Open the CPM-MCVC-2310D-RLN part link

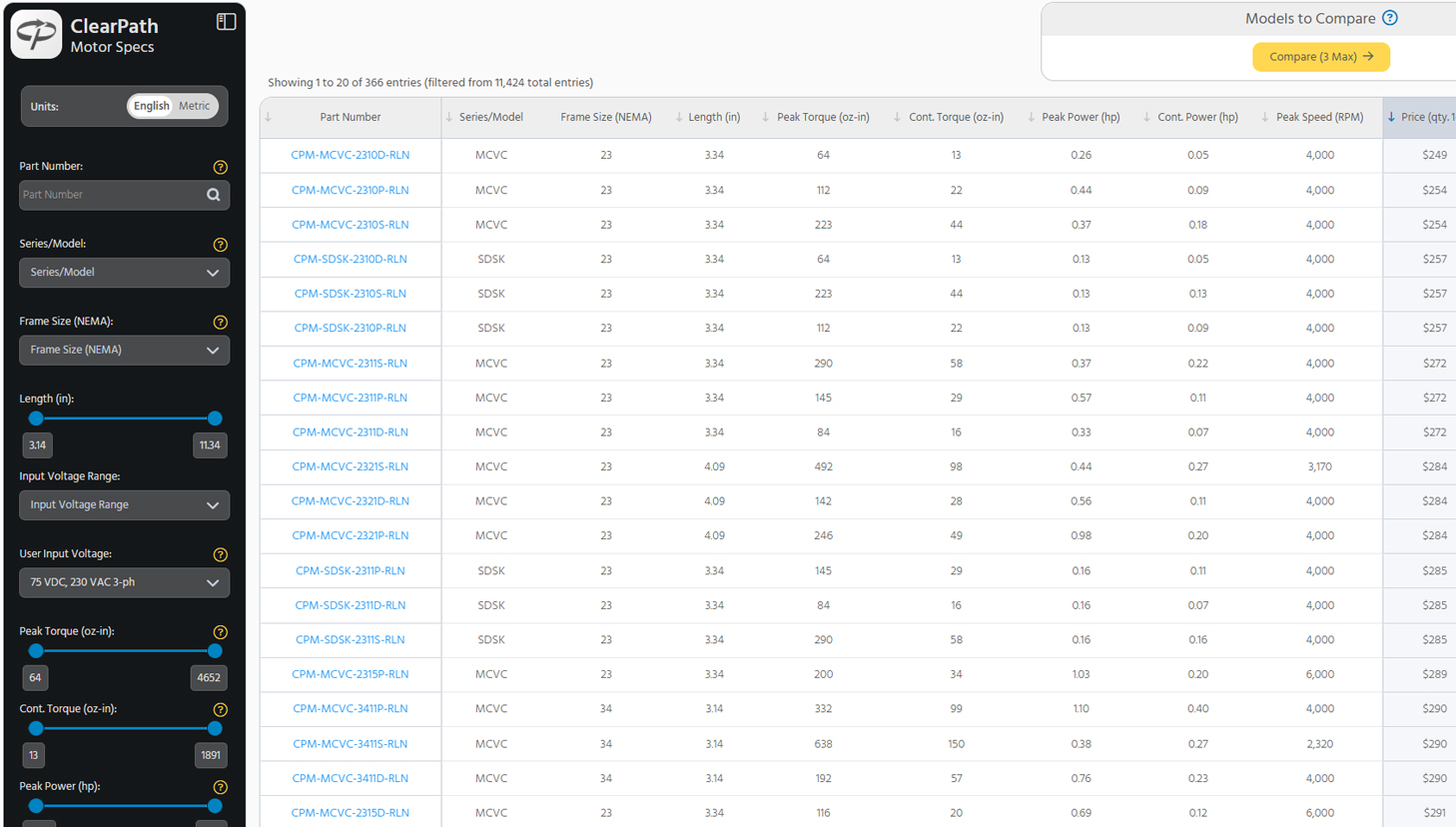351,155
